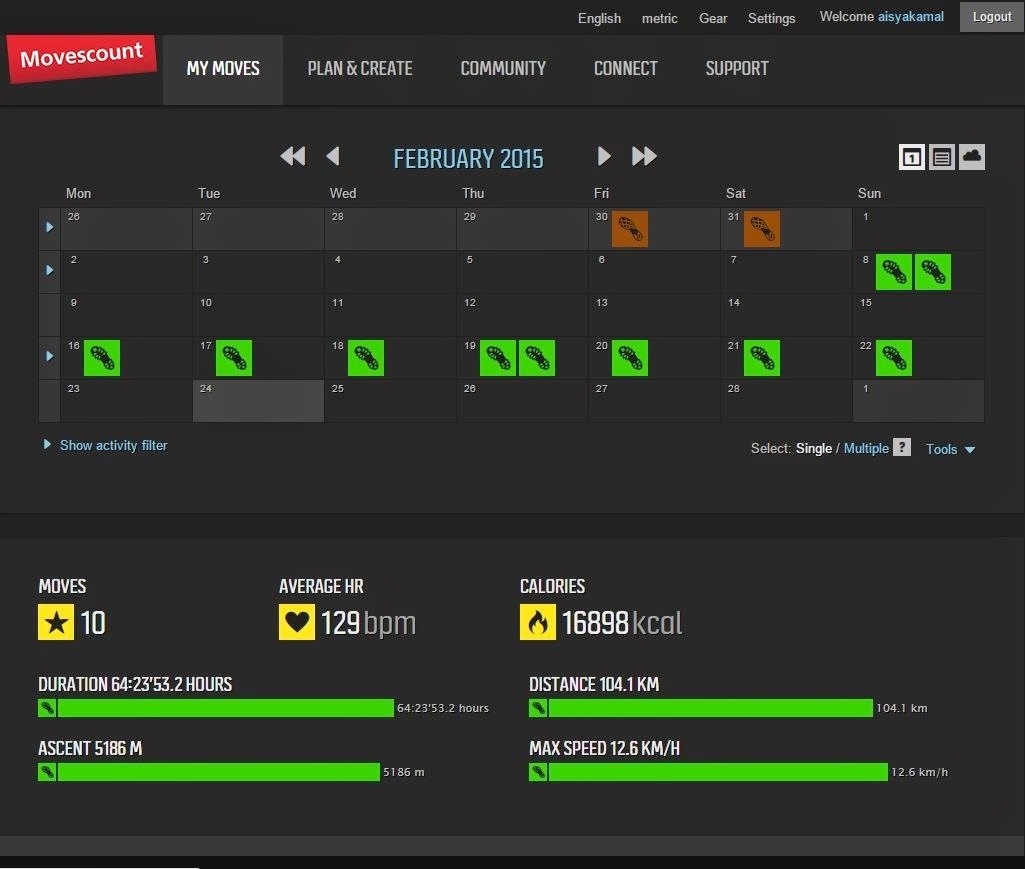
Task: Click the yellow flame Calories icon
Action: [538, 622]
